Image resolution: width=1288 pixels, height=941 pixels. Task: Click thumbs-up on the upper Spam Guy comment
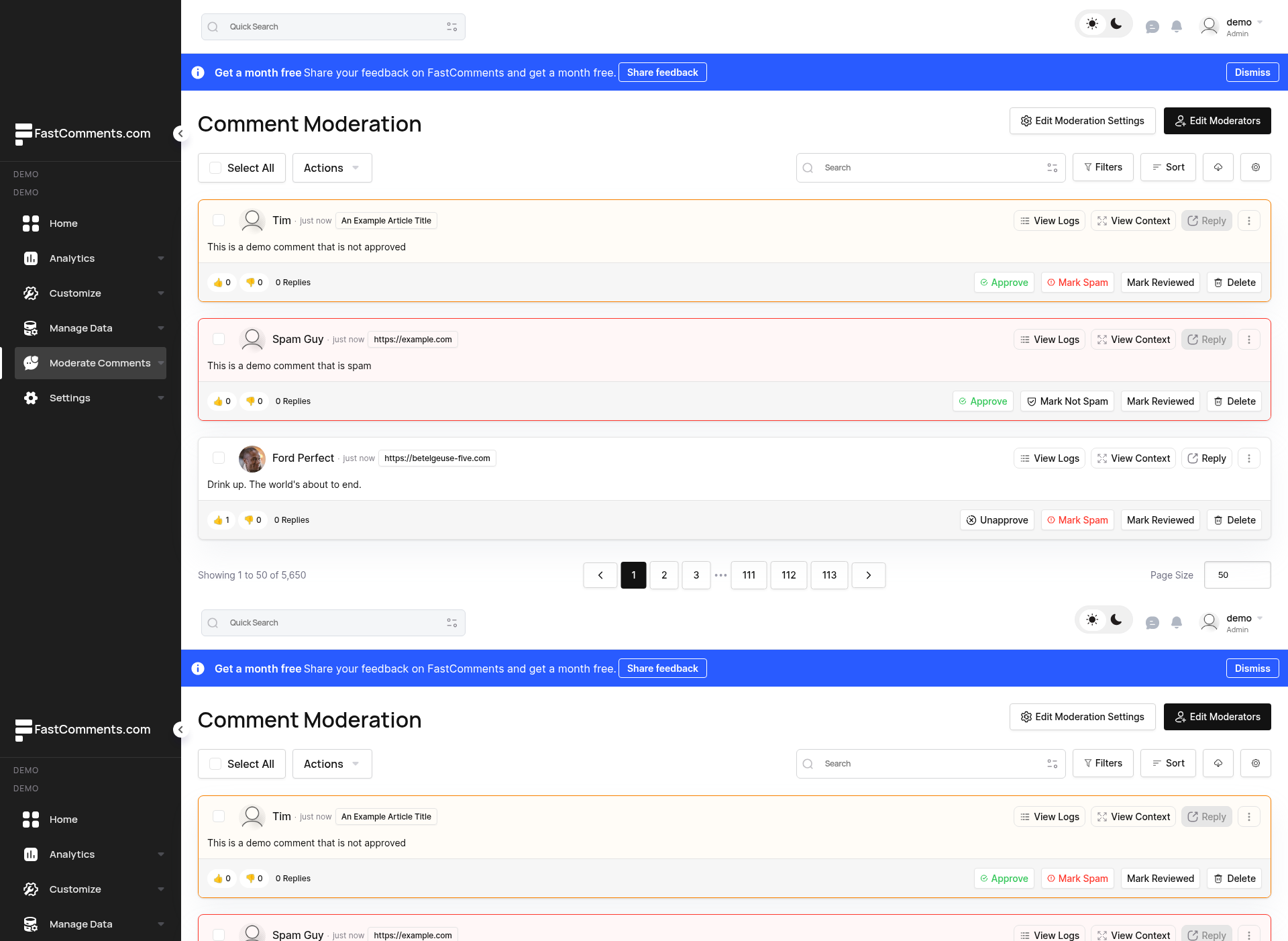click(x=222, y=401)
